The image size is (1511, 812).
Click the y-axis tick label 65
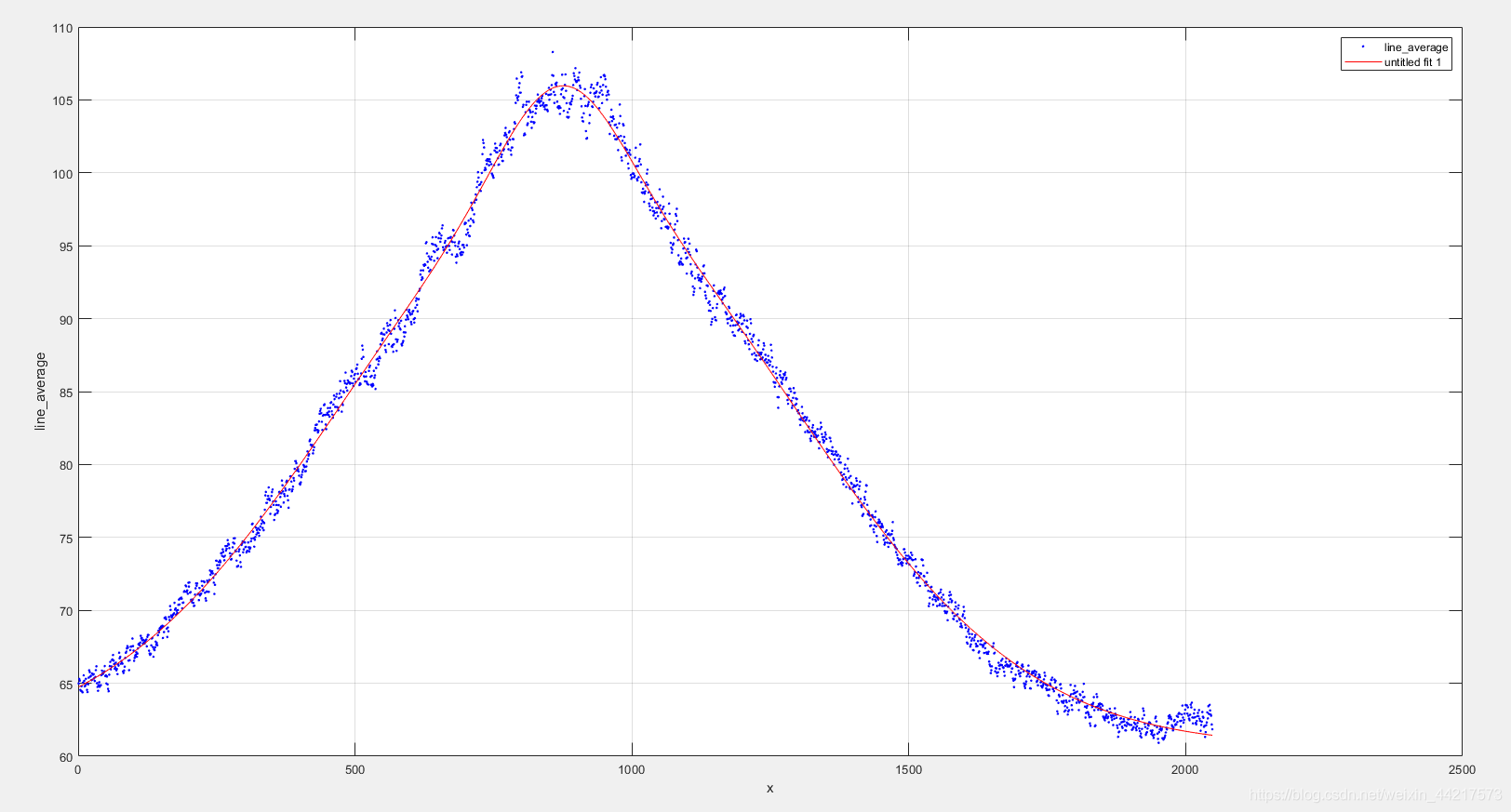(65, 685)
